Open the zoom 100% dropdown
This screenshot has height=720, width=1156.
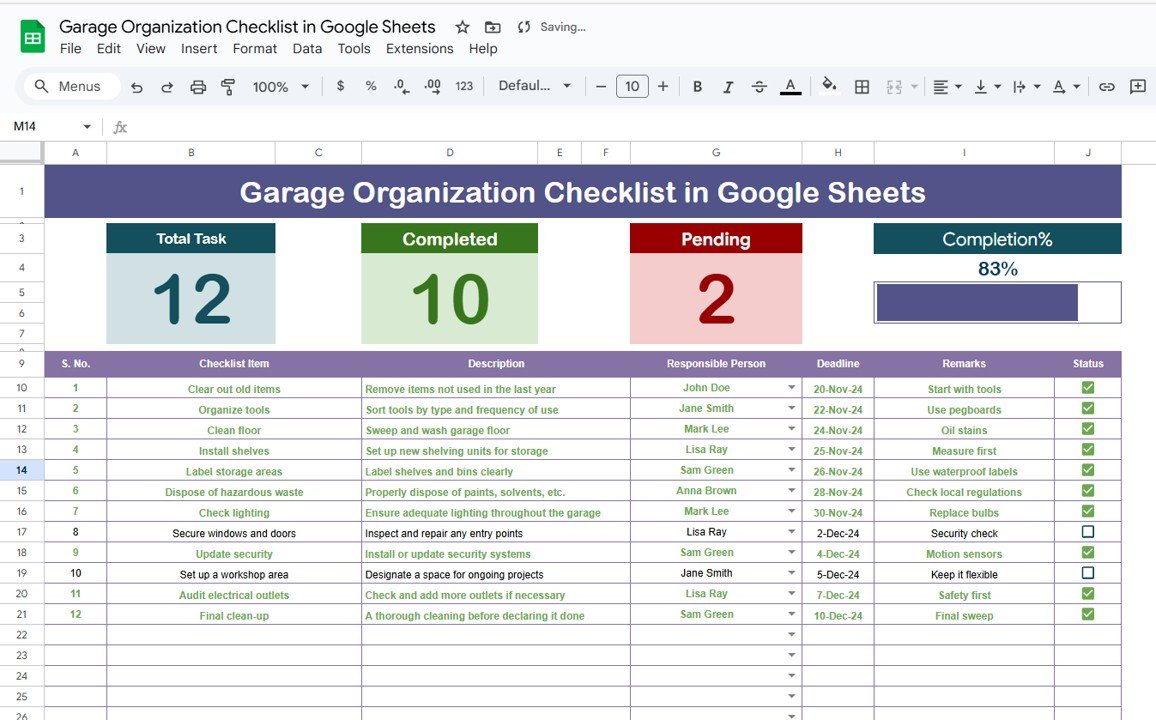[281, 87]
